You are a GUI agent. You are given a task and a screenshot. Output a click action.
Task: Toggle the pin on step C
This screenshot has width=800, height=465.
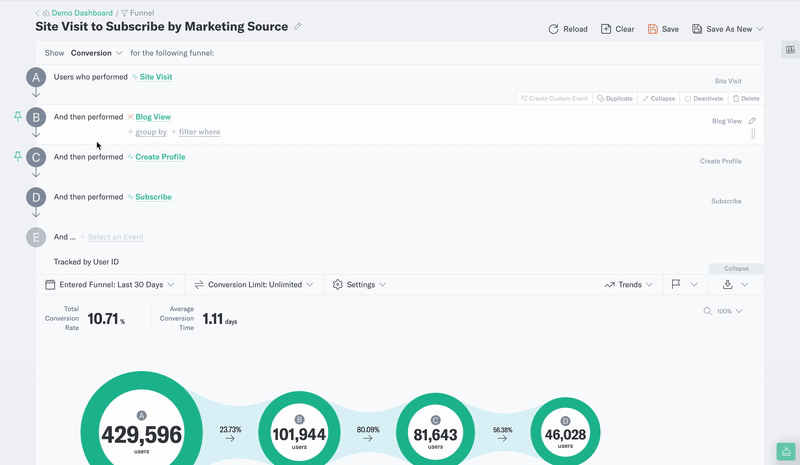pos(17,156)
